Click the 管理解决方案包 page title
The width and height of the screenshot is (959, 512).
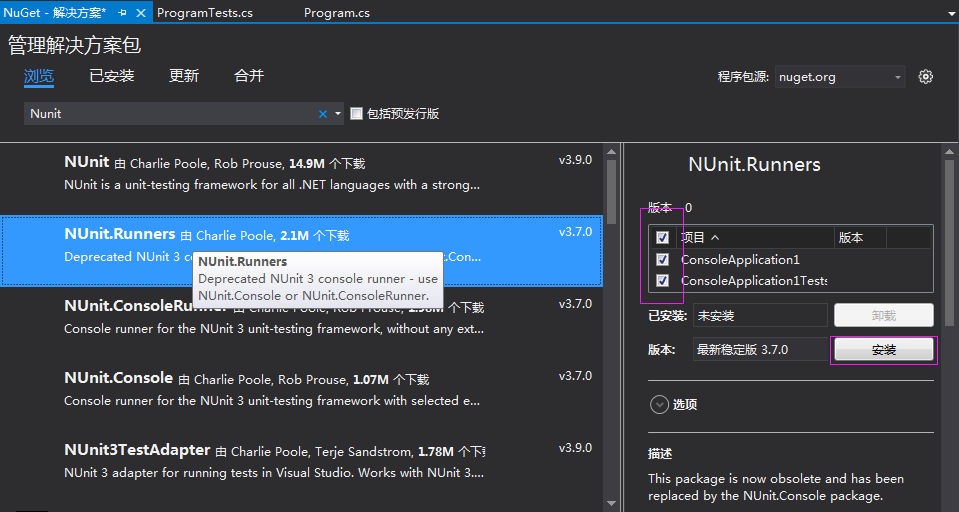pyautogui.click(x=74, y=45)
